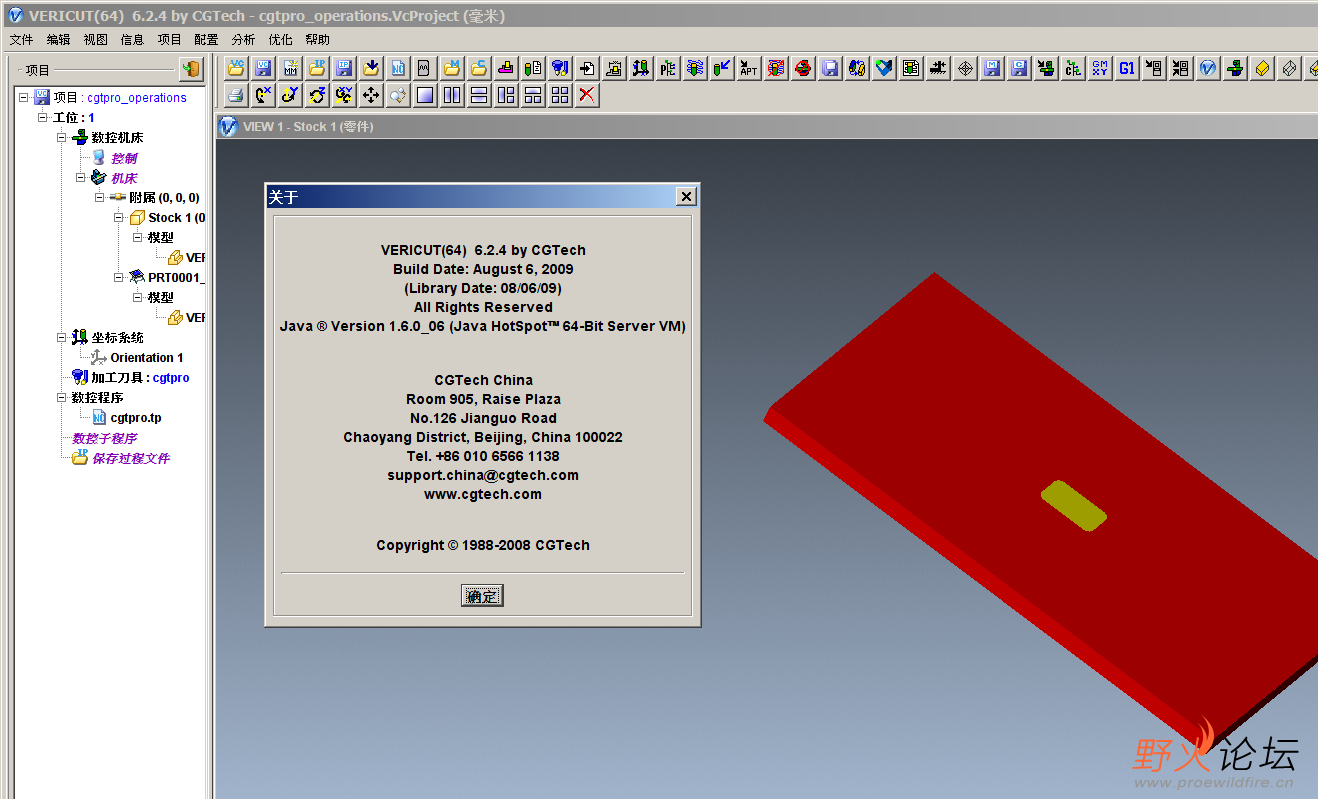Click the crosshair target toolbar icon
1318x799 pixels.
point(965,68)
